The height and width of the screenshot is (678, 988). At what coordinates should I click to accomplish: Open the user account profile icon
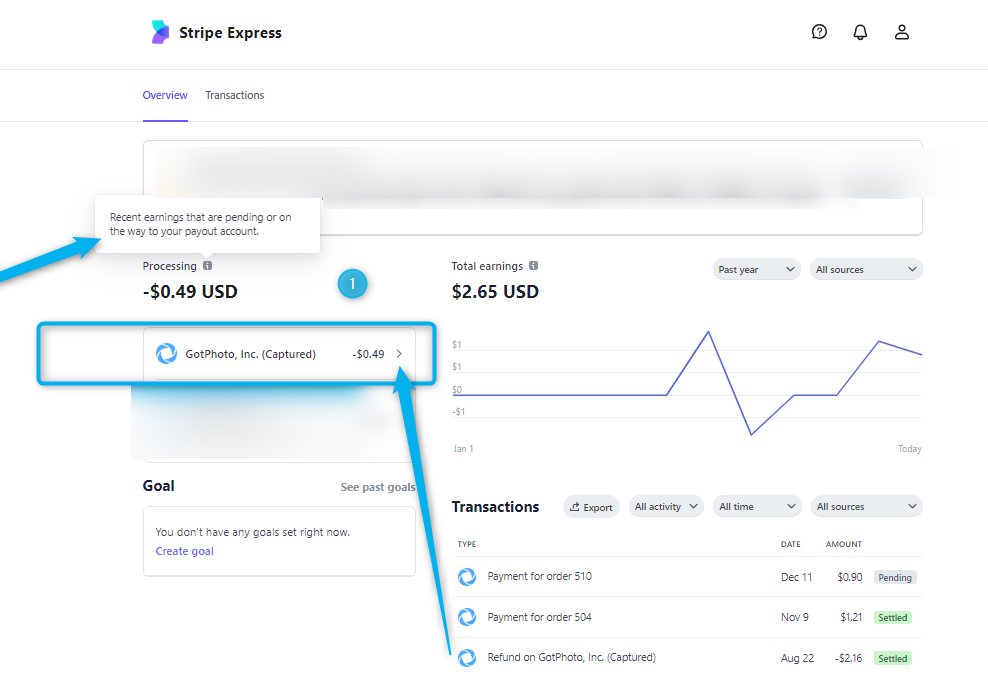coord(902,32)
